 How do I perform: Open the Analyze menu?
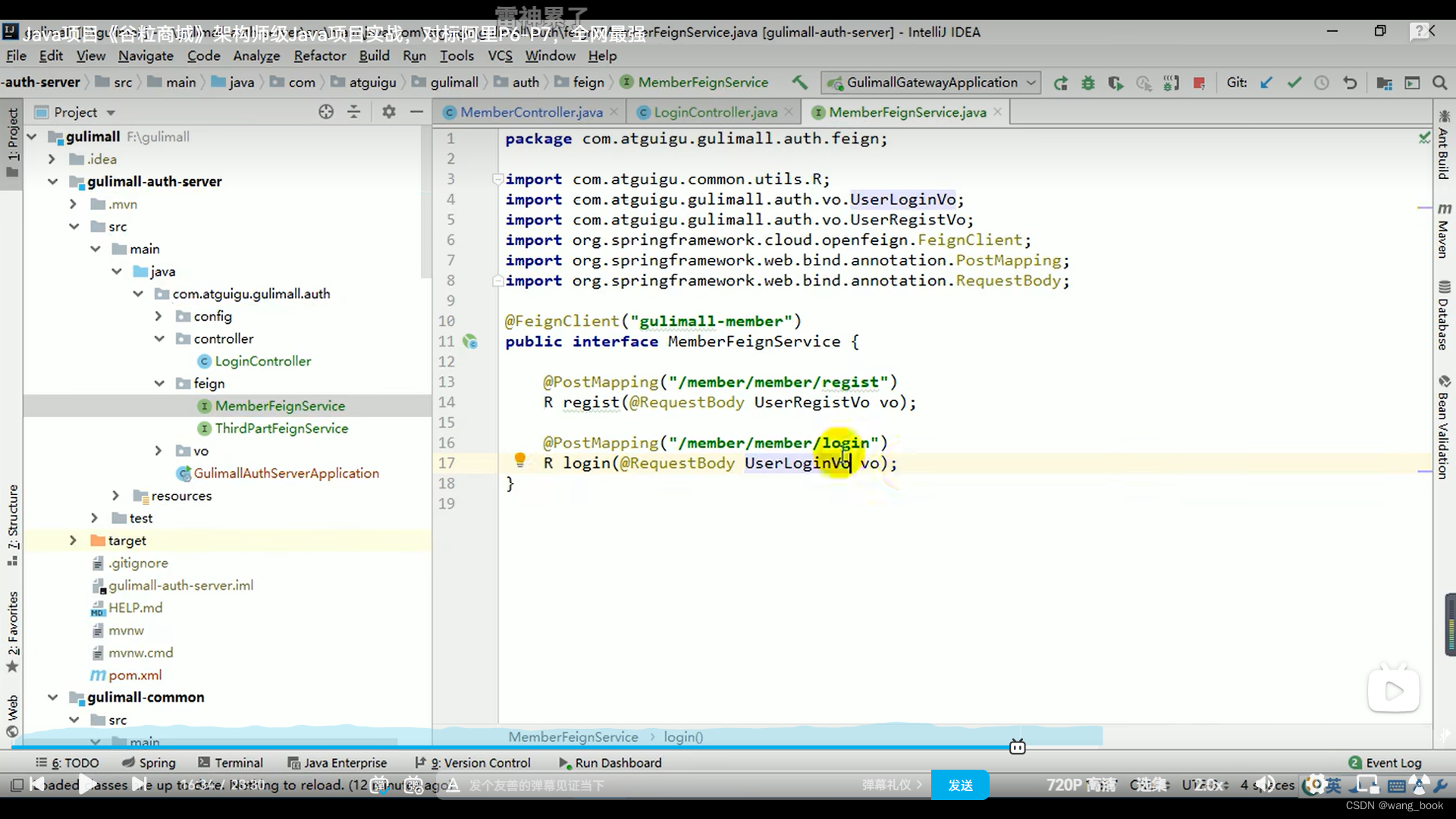pyautogui.click(x=256, y=56)
